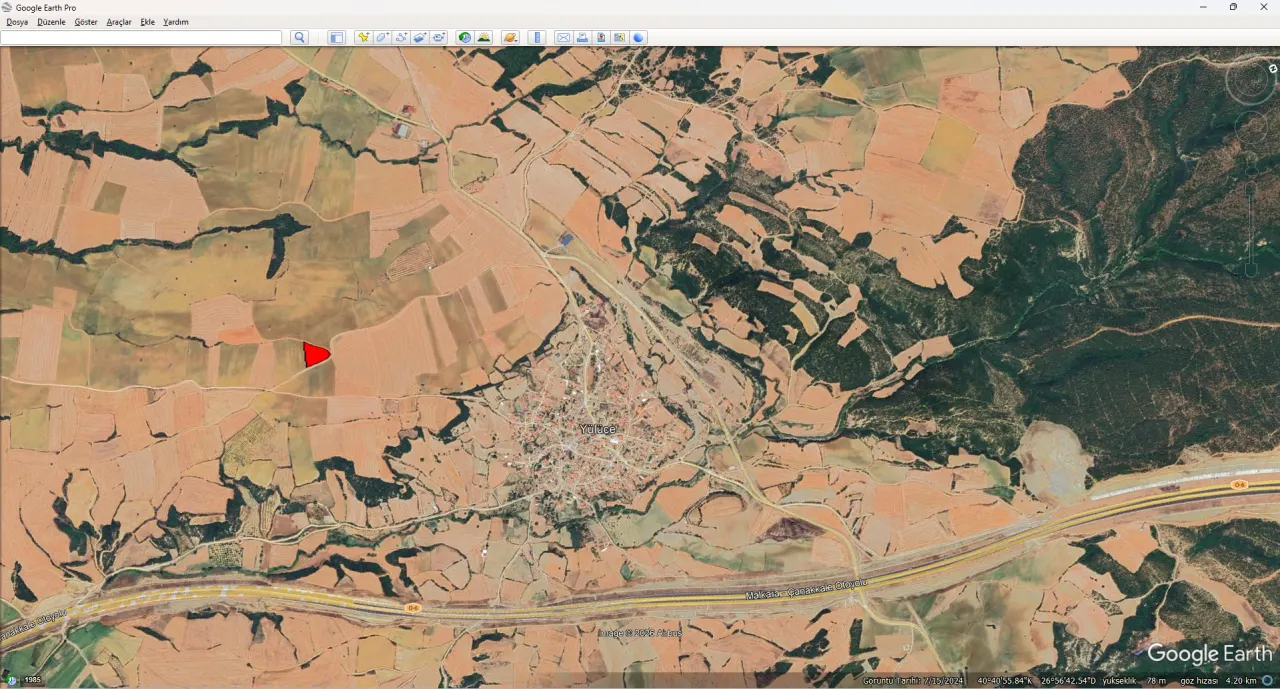Click the Print icon
Viewport: 1280px width, 689px height.
[582, 37]
